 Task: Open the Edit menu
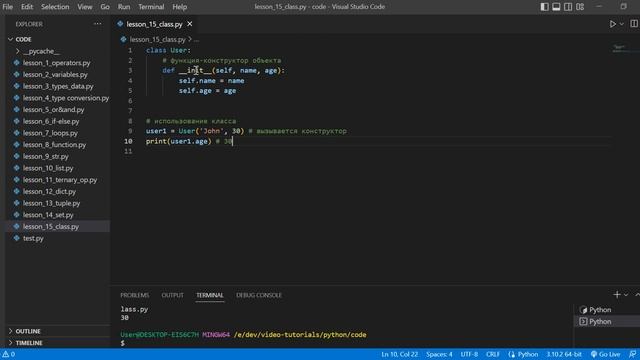[x=27, y=7]
